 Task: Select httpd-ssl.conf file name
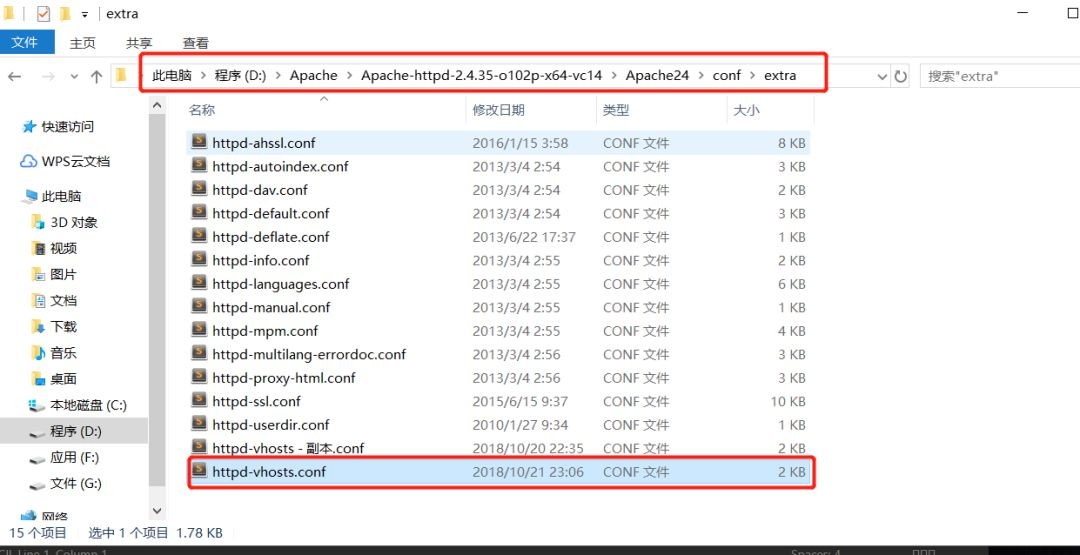coord(256,401)
